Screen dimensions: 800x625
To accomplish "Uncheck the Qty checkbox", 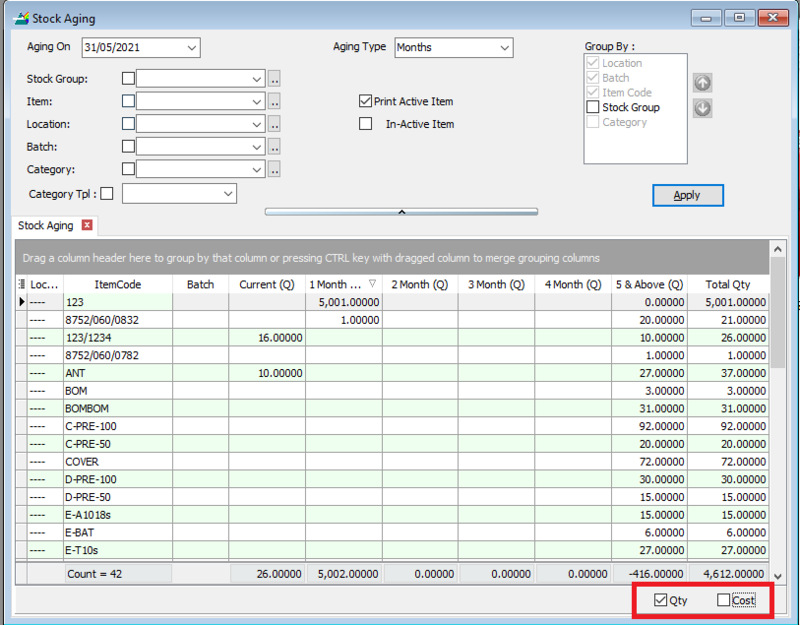I will tap(660, 600).
